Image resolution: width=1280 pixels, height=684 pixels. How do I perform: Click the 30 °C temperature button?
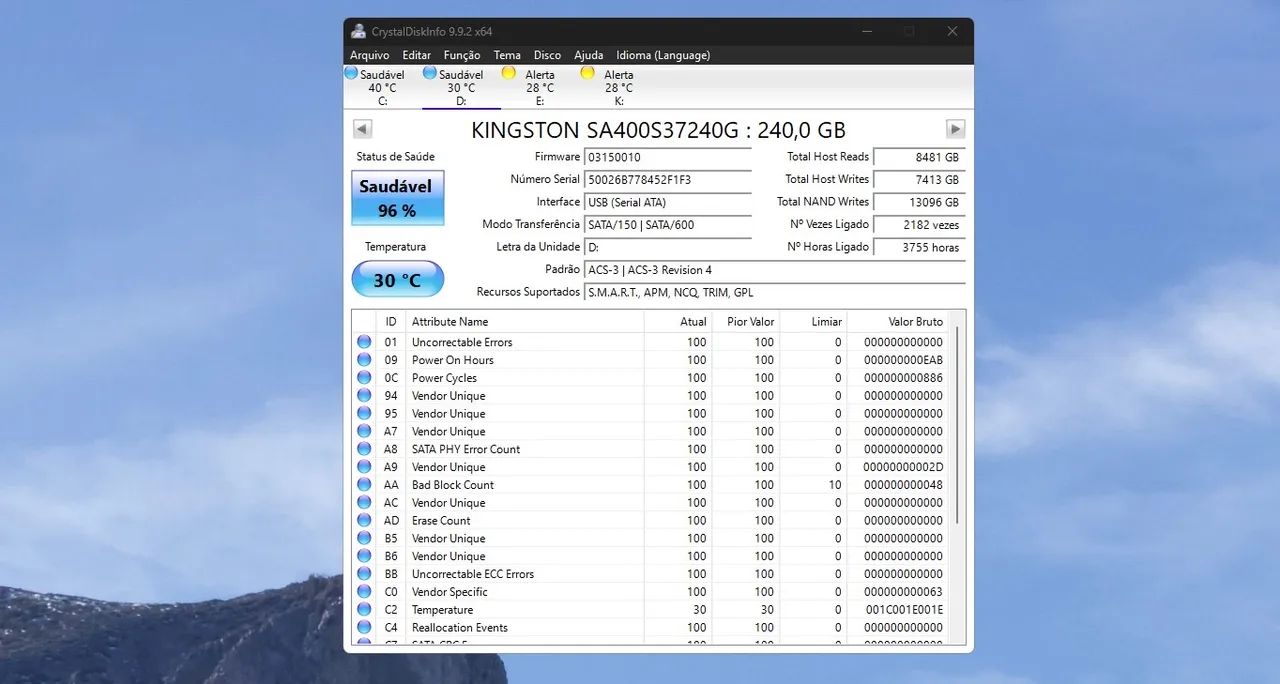pyautogui.click(x=397, y=280)
